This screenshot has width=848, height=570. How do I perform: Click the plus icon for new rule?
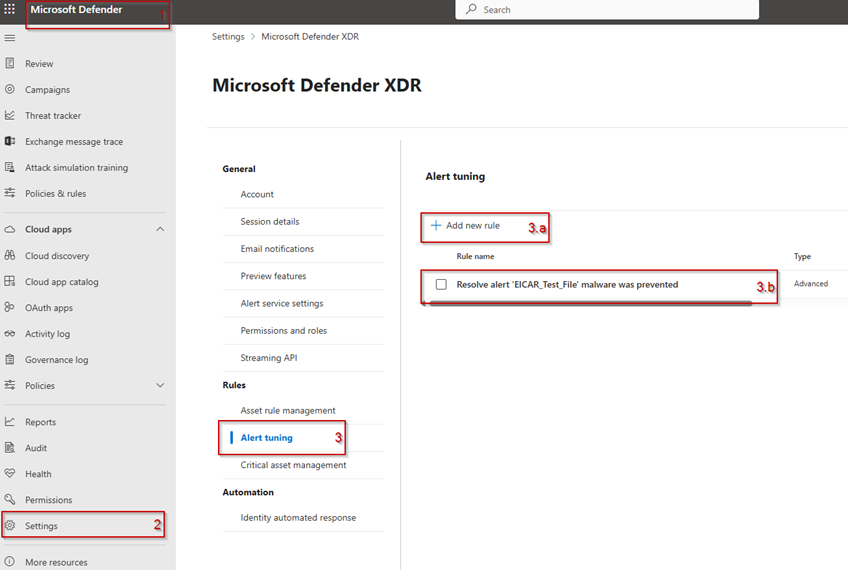point(436,225)
